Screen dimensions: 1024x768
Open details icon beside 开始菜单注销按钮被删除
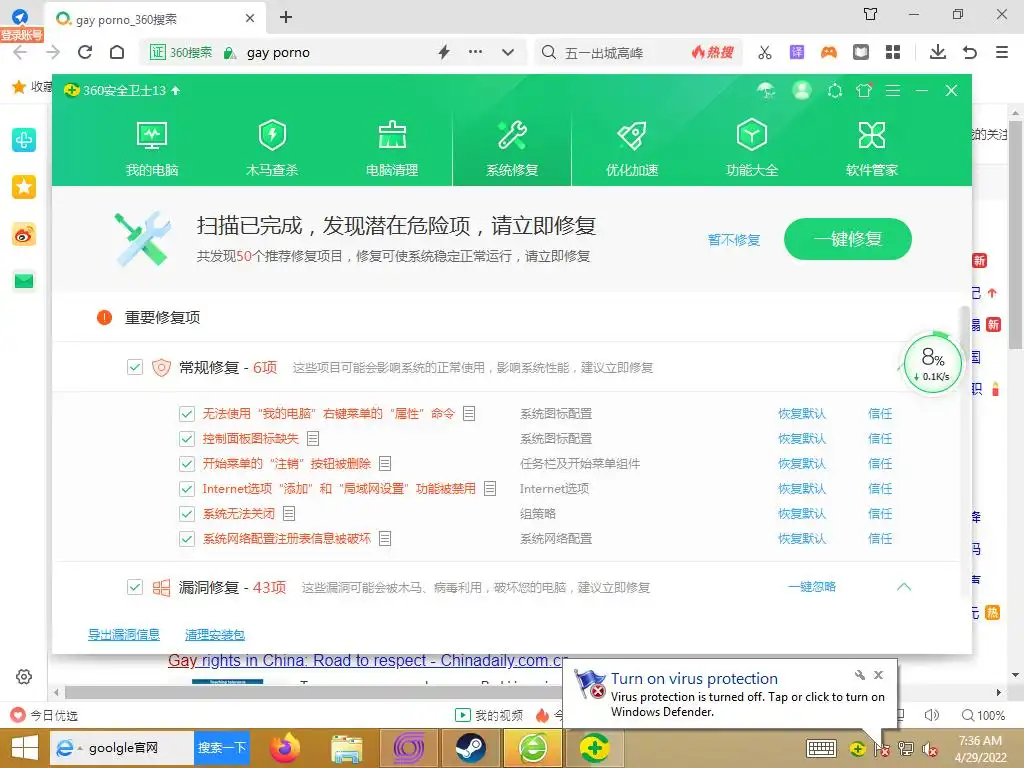(x=385, y=464)
